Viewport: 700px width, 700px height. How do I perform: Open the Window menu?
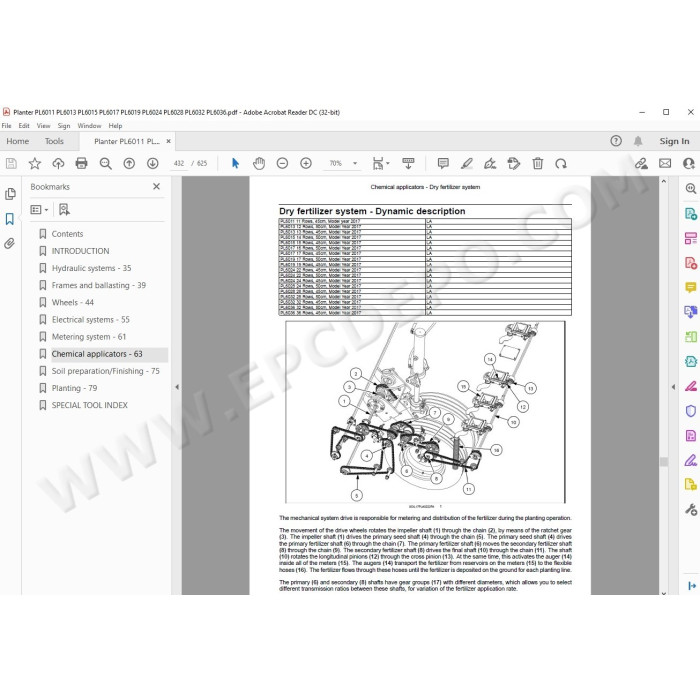pyautogui.click(x=89, y=126)
